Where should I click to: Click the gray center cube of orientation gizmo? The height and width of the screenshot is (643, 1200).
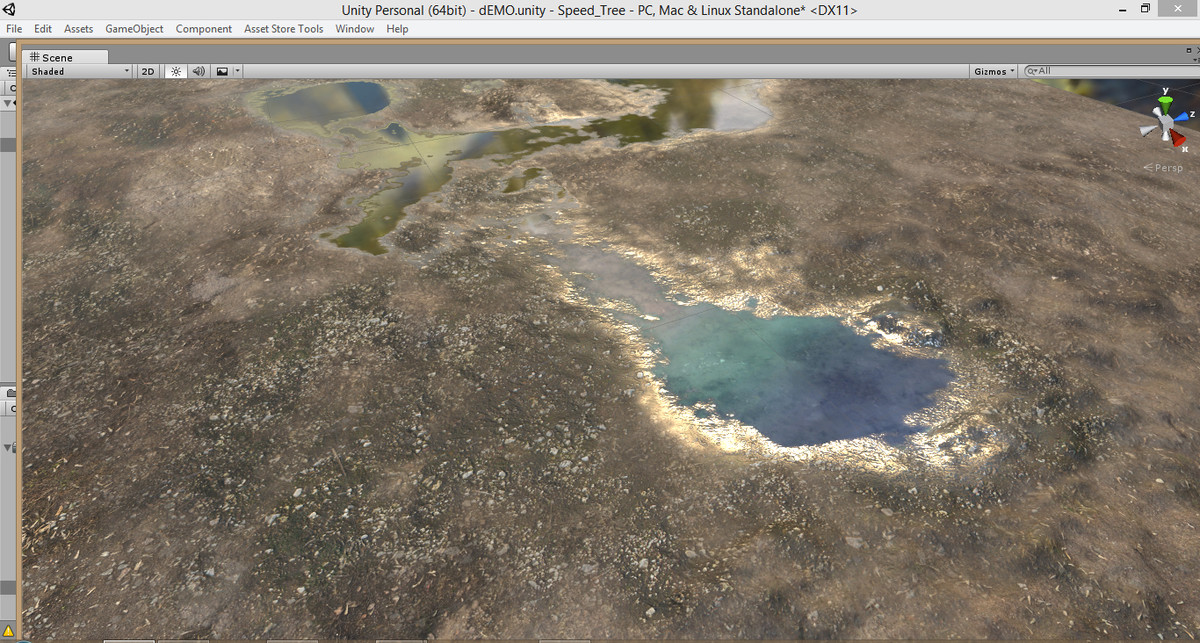tap(1164, 124)
